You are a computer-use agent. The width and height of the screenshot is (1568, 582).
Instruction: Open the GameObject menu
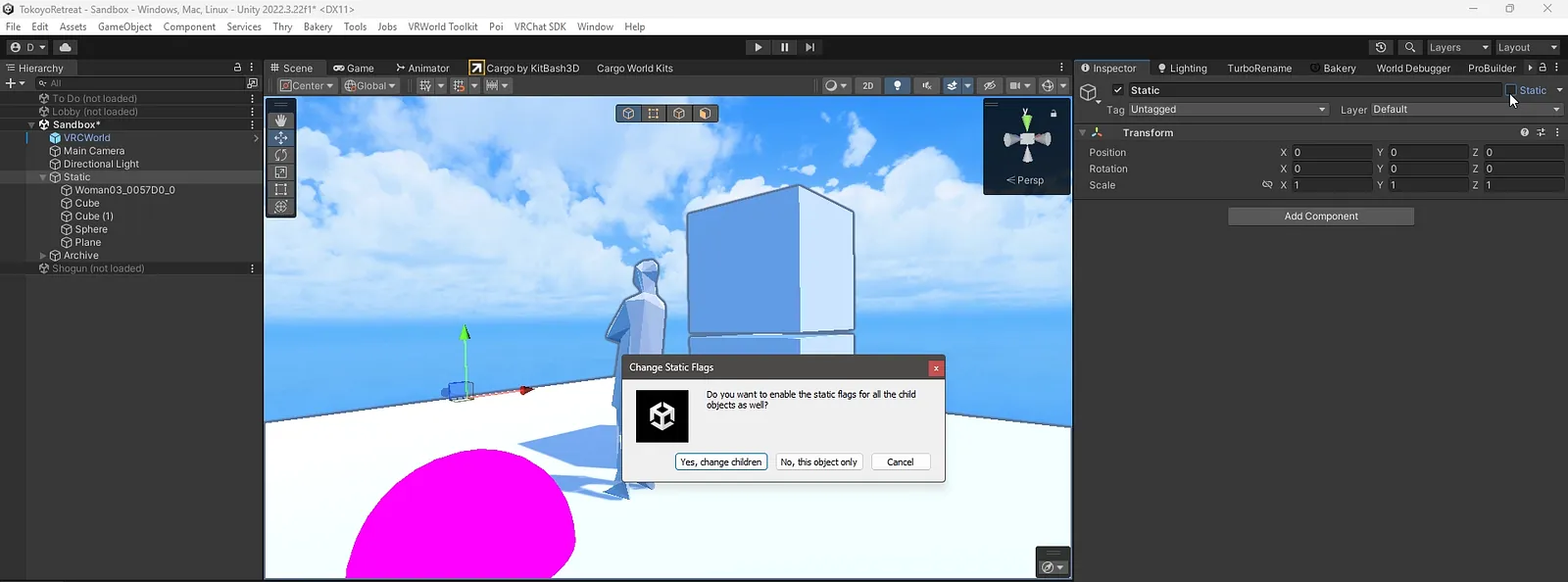[x=124, y=26]
